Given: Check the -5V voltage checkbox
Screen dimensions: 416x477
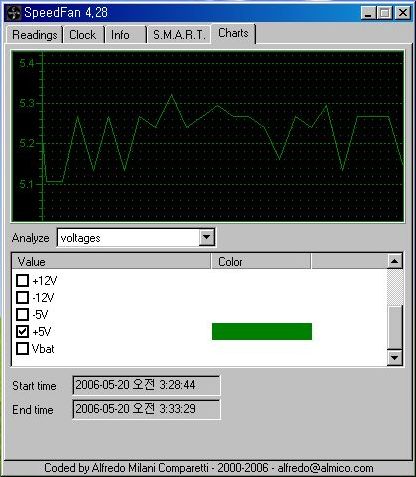Looking at the screenshot, I should point(22,314).
